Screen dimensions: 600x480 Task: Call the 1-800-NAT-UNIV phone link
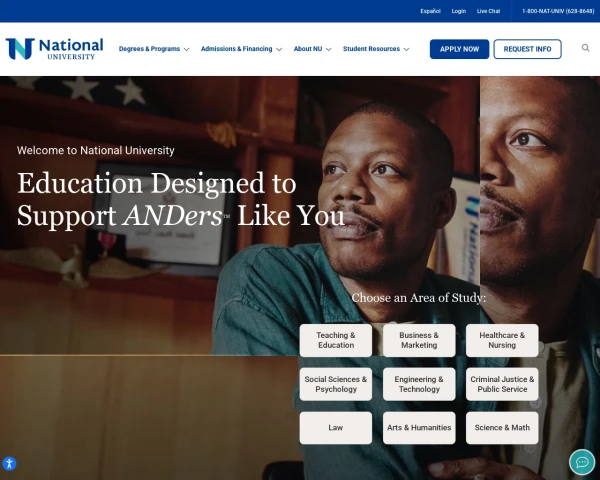click(x=558, y=11)
